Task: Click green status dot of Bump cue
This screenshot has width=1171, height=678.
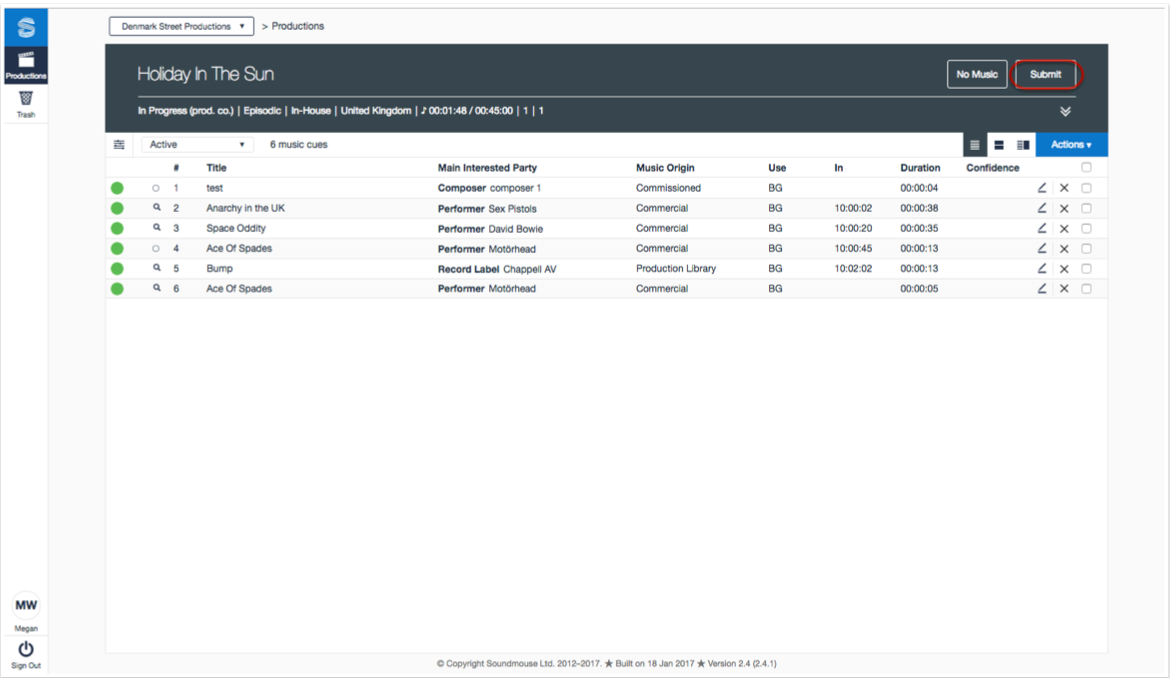Action: click(x=117, y=269)
